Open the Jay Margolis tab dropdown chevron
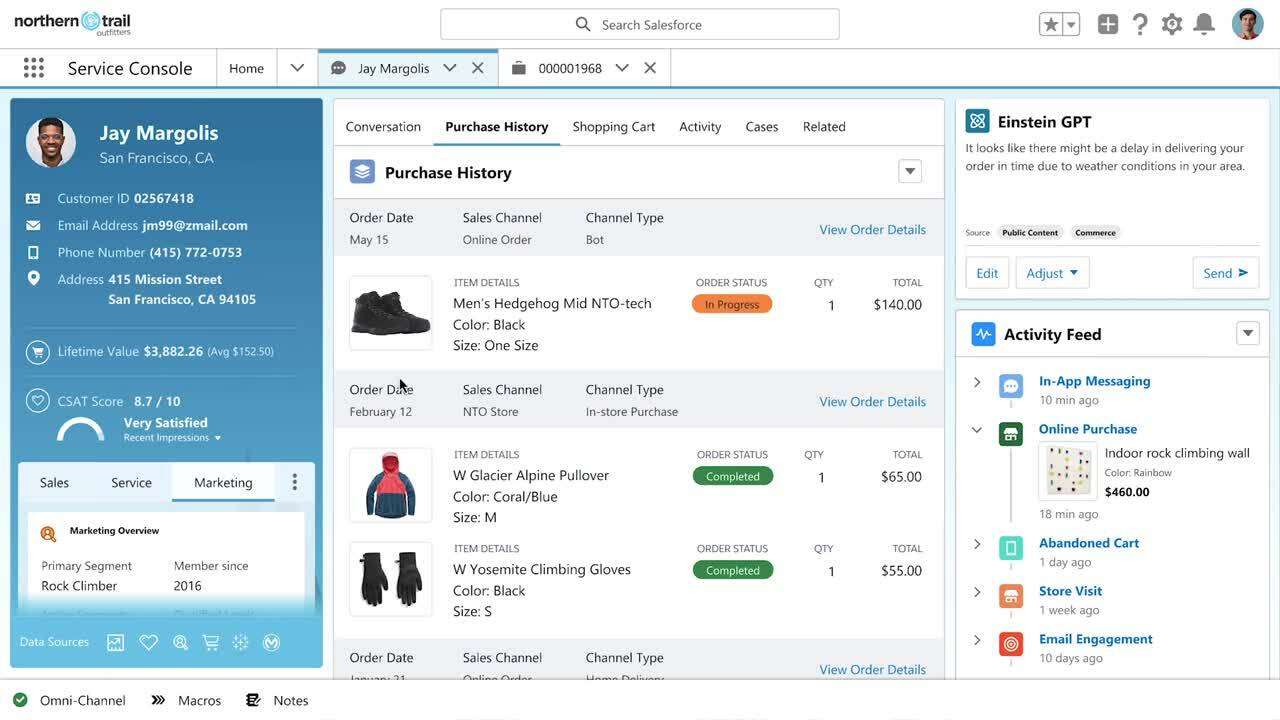The width and height of the screenshot is (1280, 720). (x=450, y=68)
